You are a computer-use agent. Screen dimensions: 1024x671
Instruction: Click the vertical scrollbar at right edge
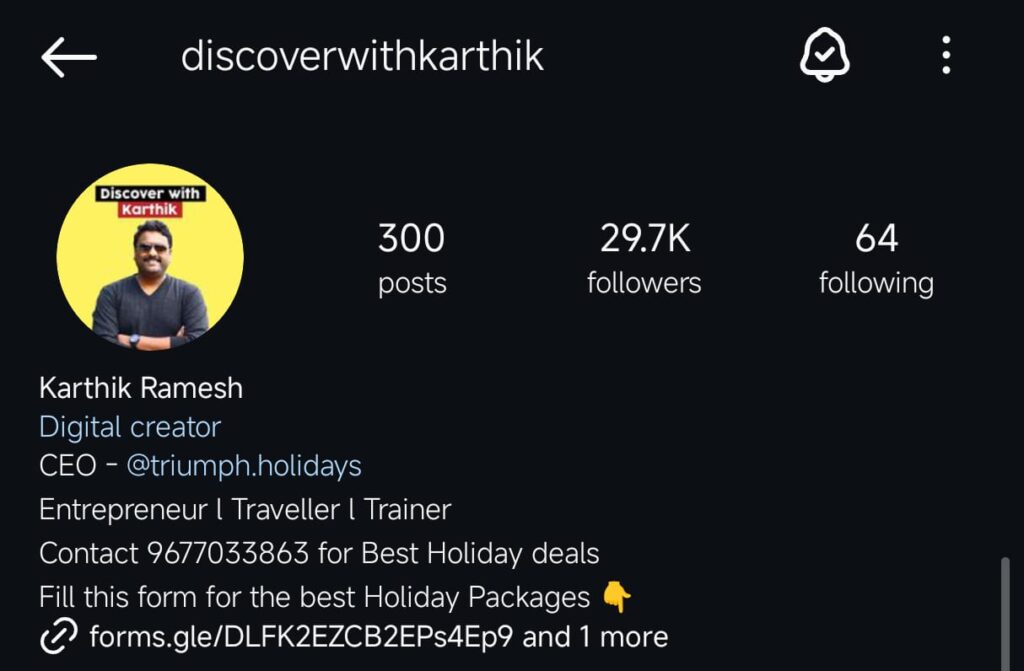click(x=1005, y=614)
